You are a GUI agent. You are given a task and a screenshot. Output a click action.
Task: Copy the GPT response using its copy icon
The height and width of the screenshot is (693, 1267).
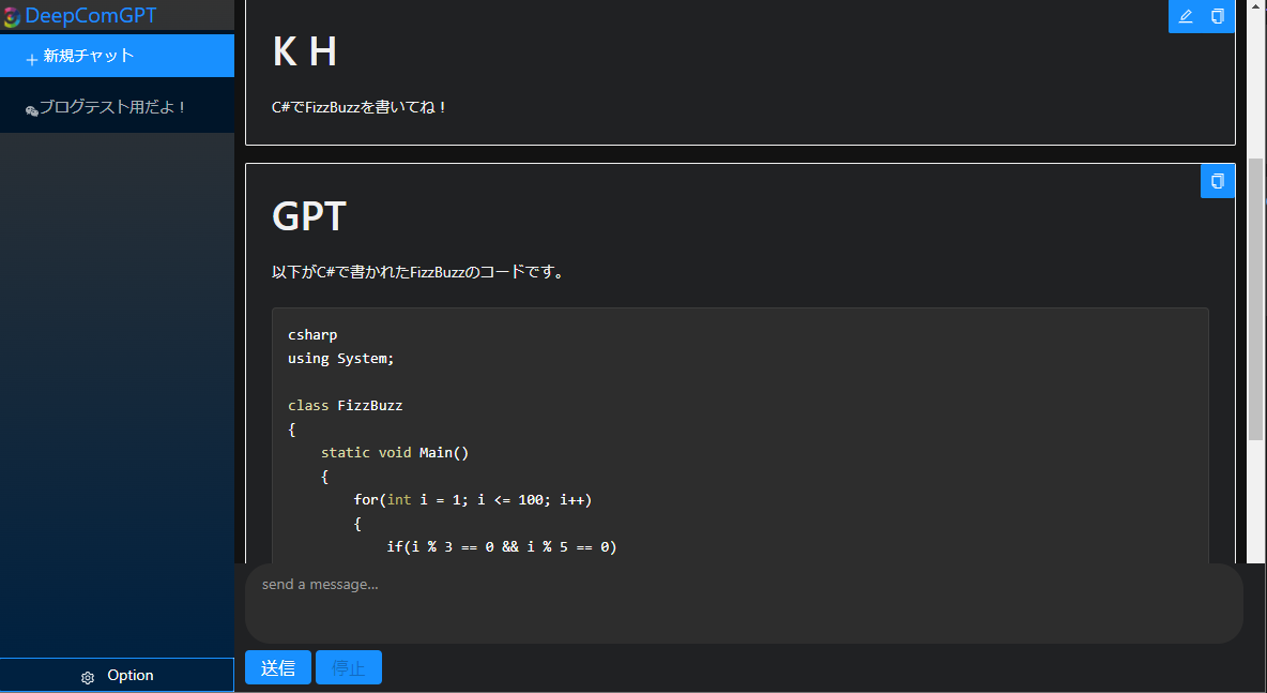(1217, 181)
